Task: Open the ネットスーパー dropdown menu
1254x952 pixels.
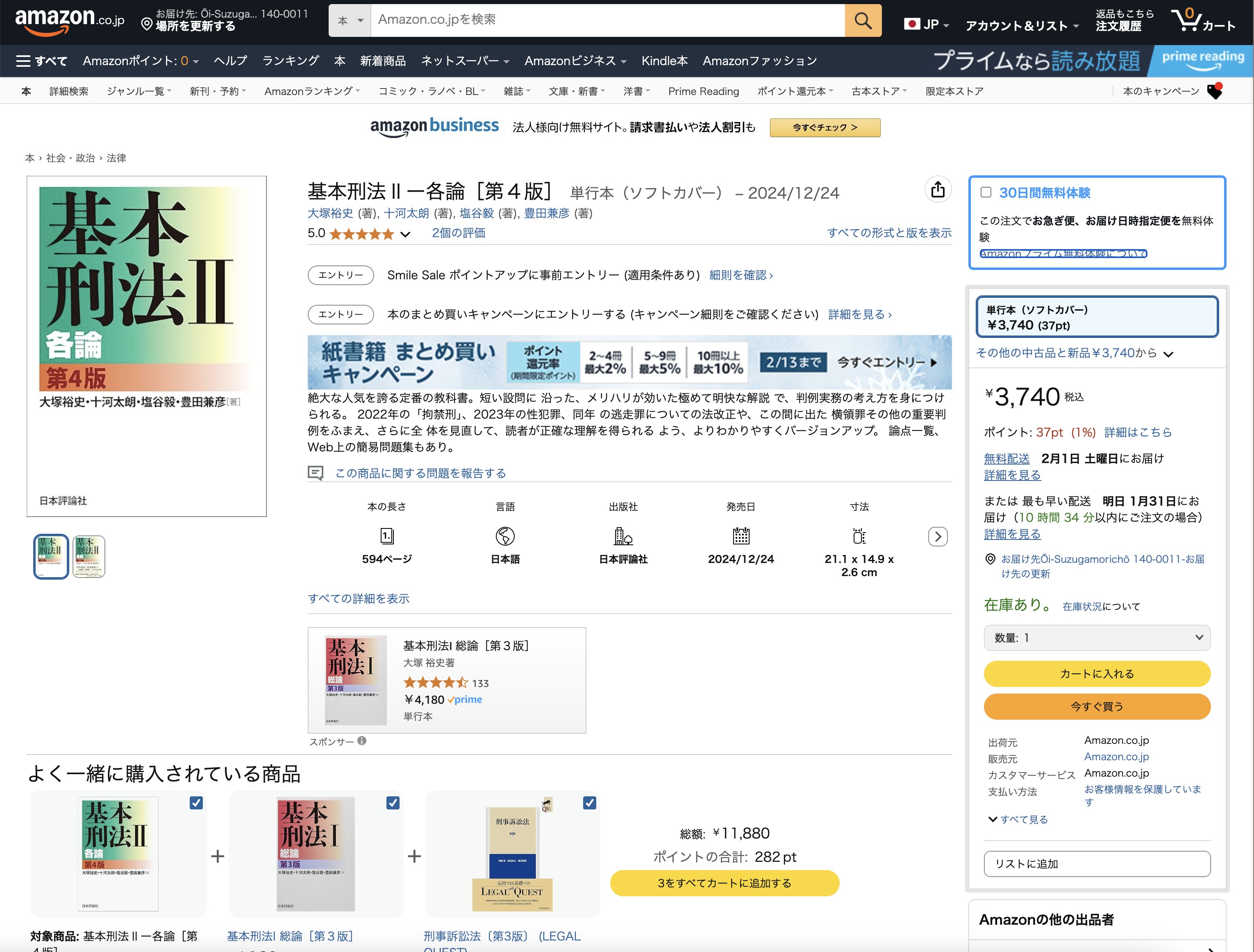Action: [x=465, y=61]
